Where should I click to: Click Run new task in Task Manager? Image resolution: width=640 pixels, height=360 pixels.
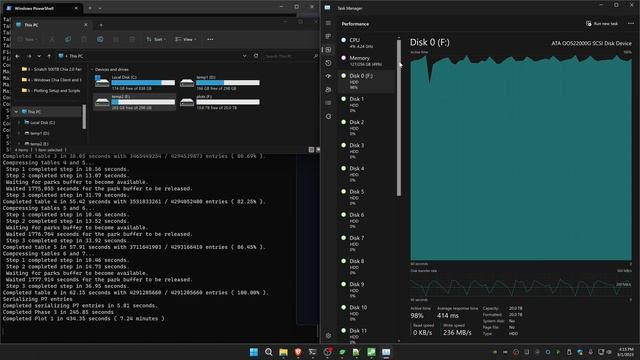(x=602, y=24)
